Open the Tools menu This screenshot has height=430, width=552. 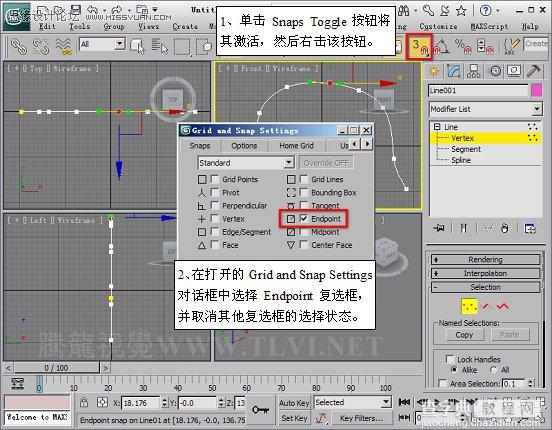(79, 26)
